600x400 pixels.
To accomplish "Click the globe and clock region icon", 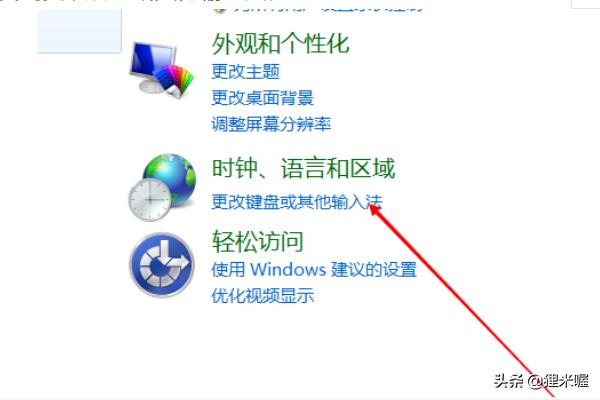I will coord(162,187).
